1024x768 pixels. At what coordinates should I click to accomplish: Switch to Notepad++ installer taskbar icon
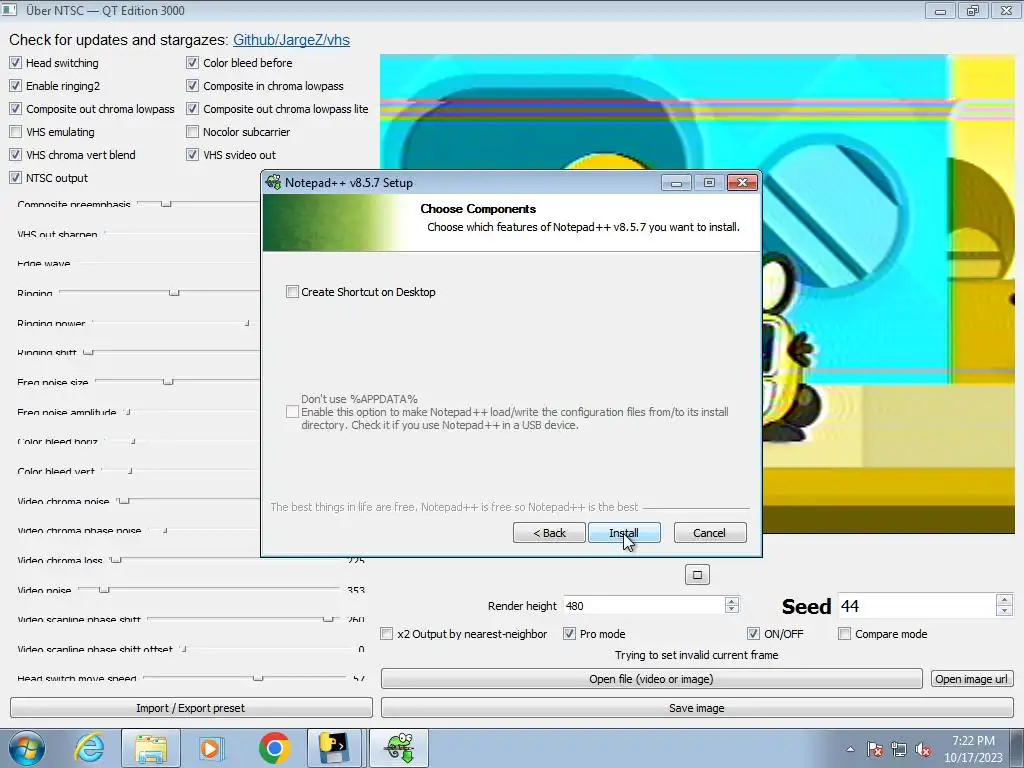point(399,748)
